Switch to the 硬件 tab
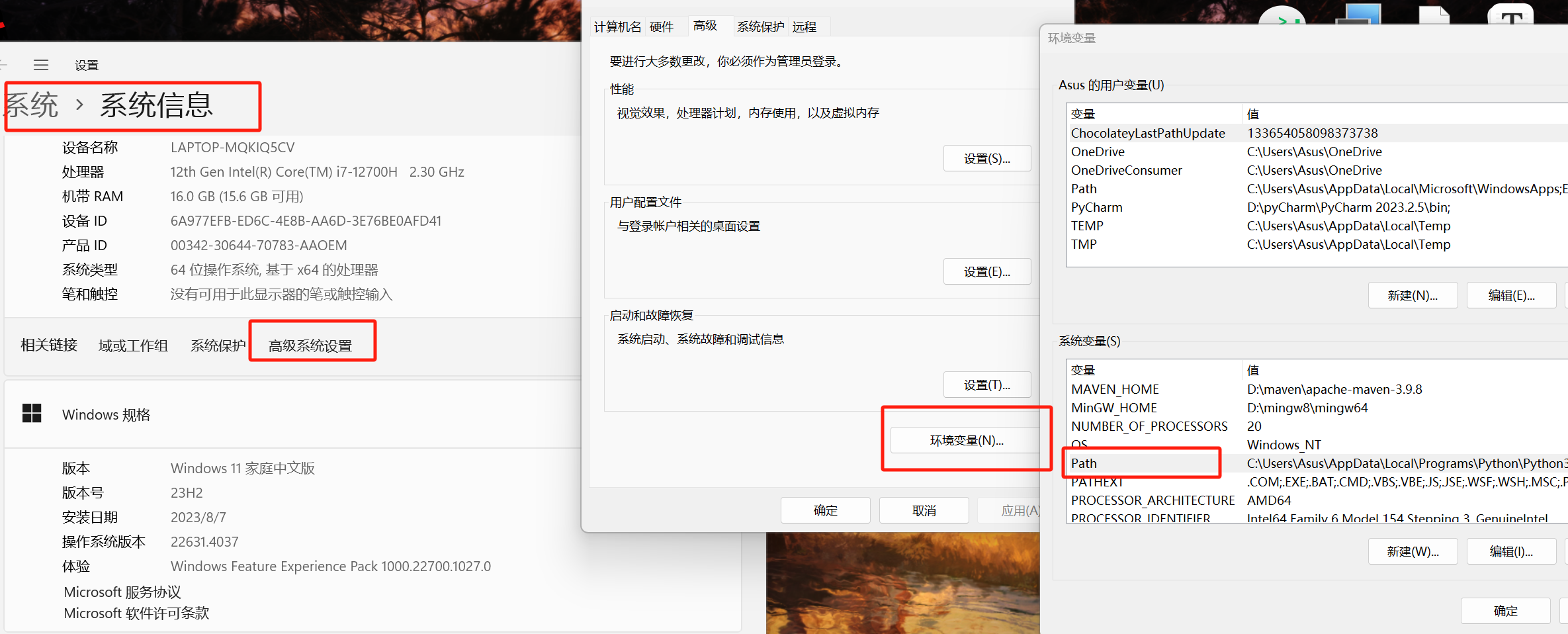This screenshot has height=634, width=1568. coord(662,26)
